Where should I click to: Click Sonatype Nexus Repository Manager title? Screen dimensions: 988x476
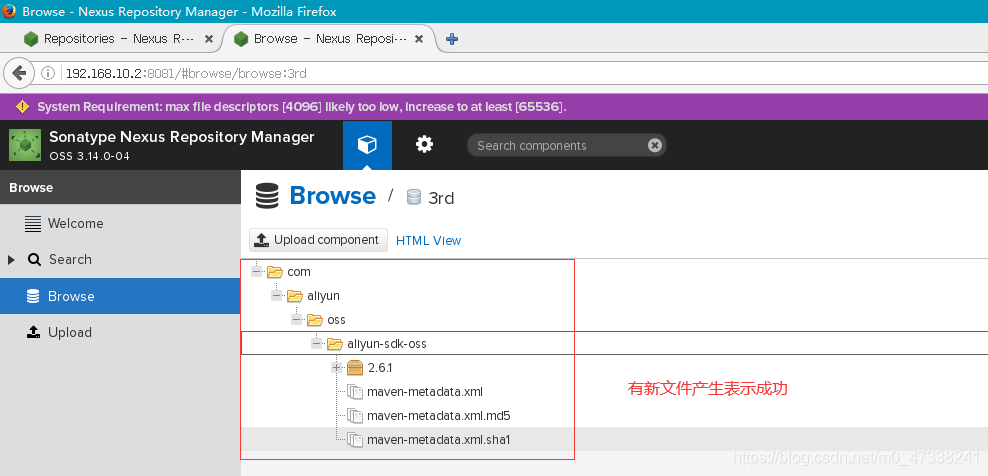point(181,137)
